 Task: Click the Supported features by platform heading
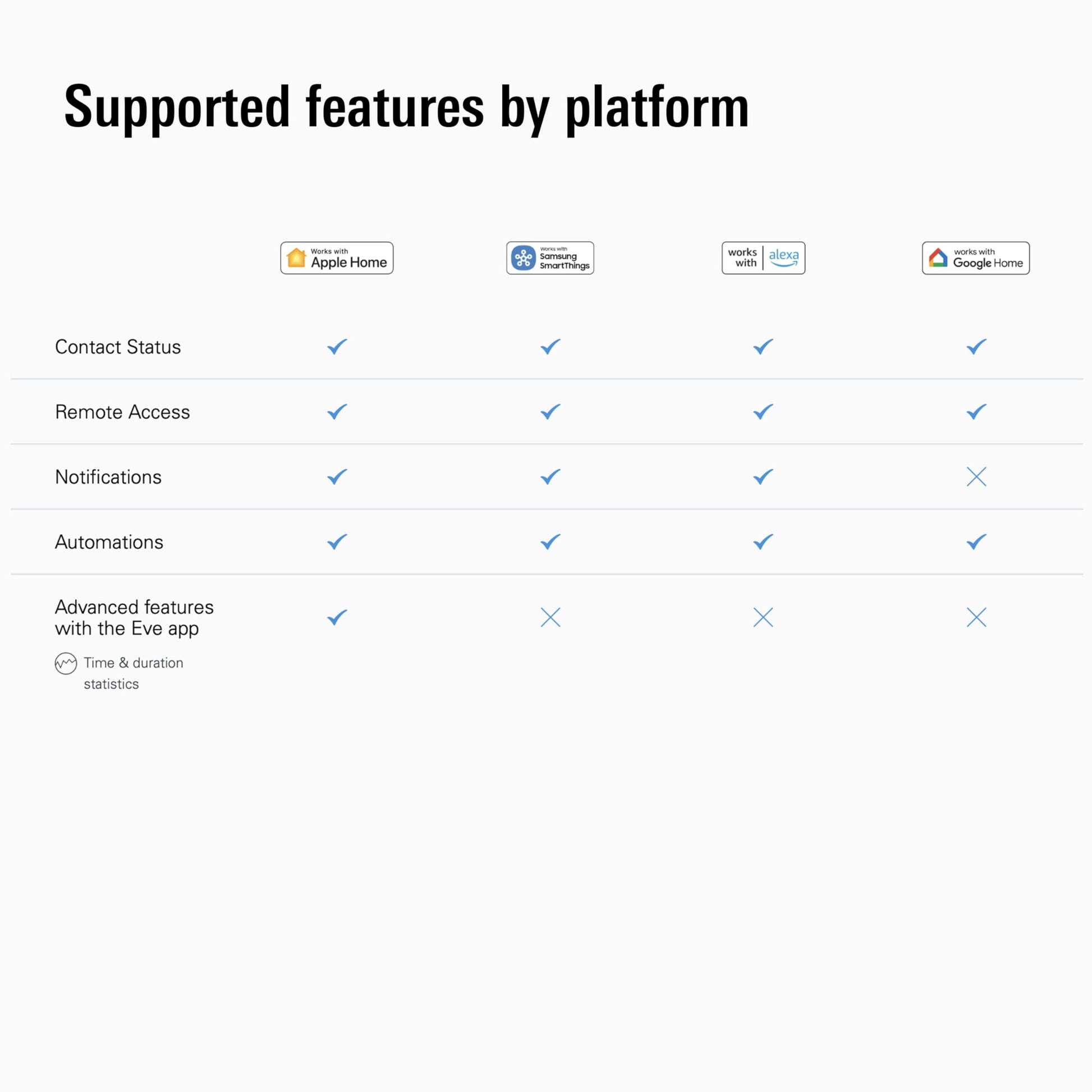406,107
